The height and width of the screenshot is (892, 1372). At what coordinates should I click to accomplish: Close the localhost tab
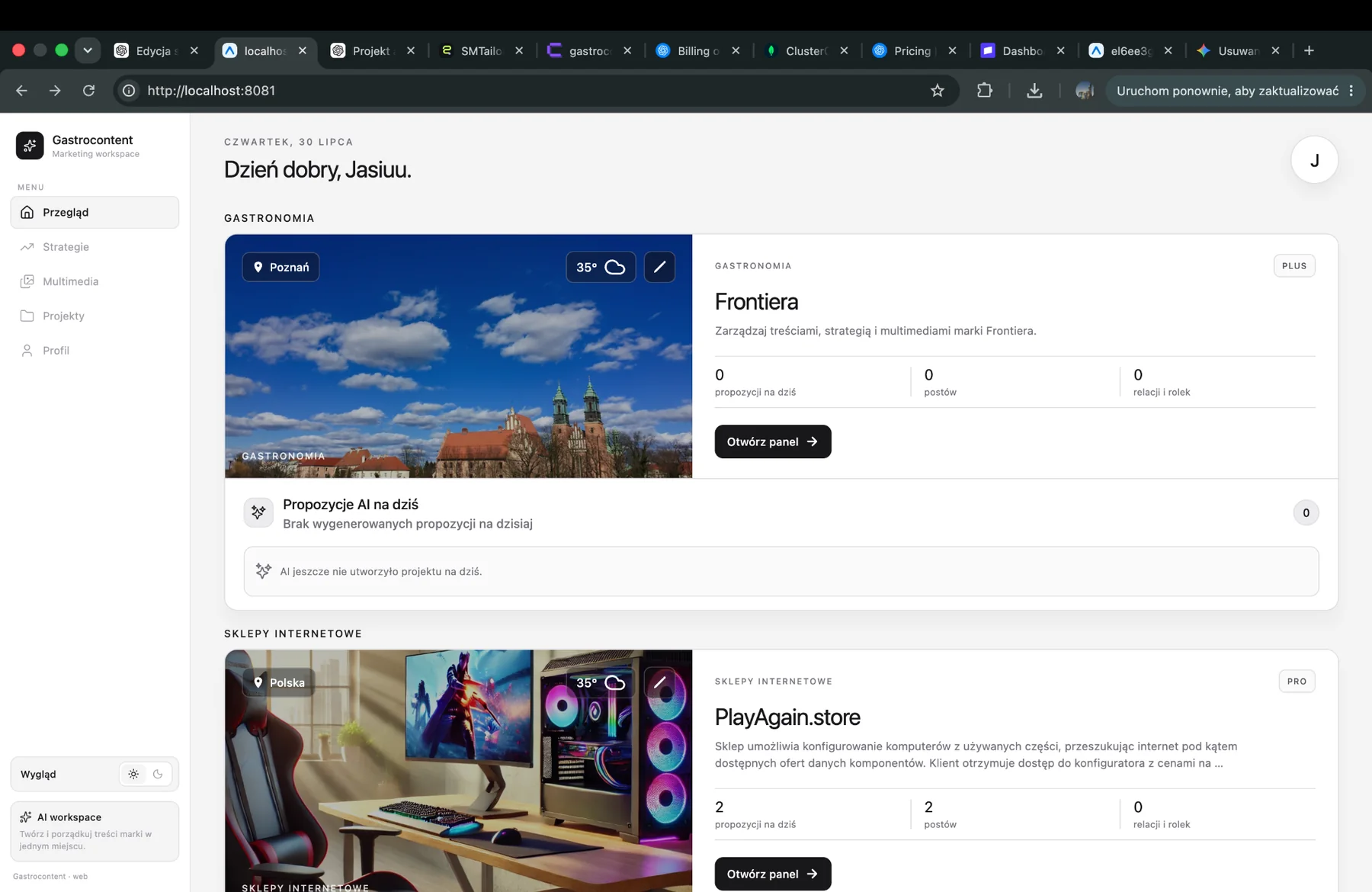303,50
